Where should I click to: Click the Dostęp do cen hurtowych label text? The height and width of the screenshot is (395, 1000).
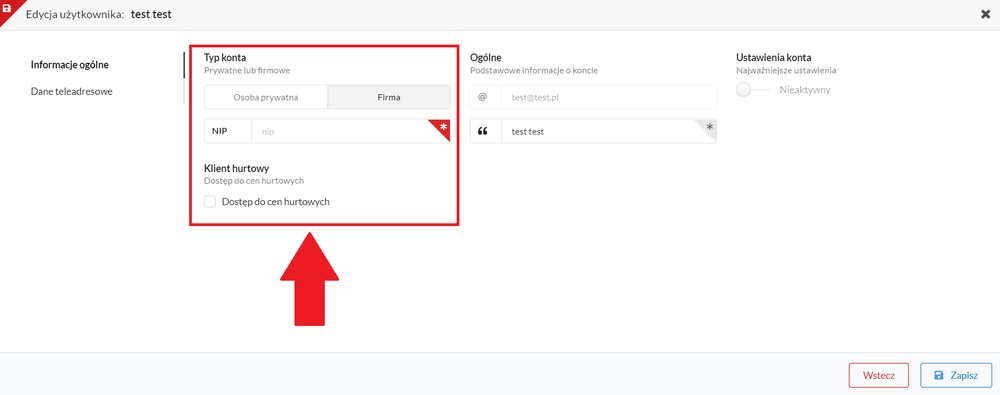pos(276,202)
